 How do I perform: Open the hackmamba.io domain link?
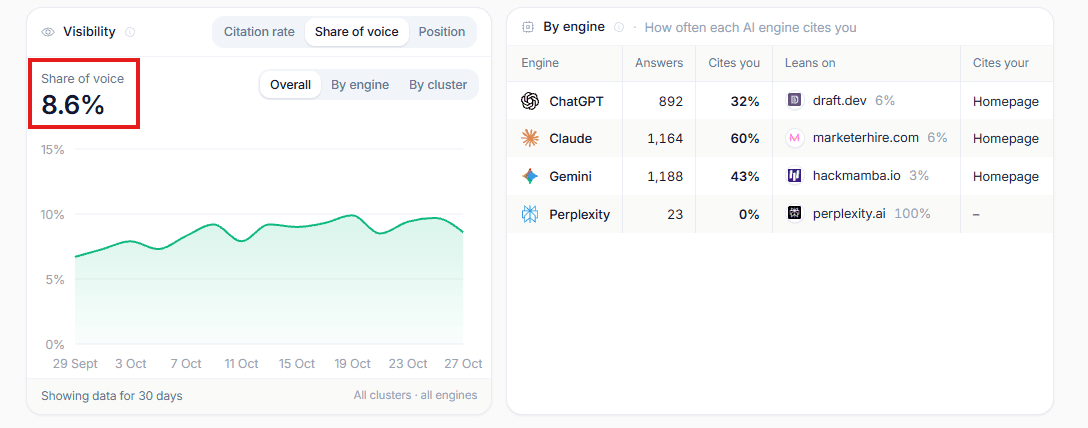(856, 176)
